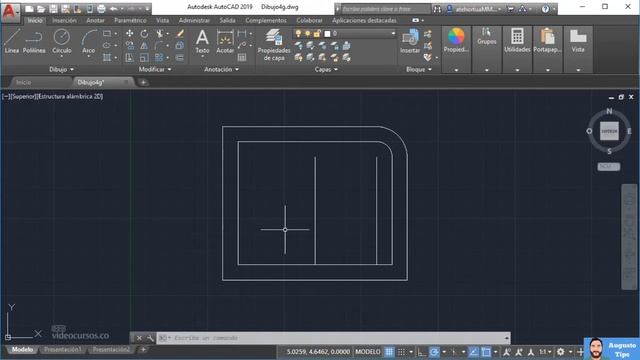640x360 pixels.
Task: Toggle layer on/off lightbulb in layer dropdown
Action: coord(298,33)
